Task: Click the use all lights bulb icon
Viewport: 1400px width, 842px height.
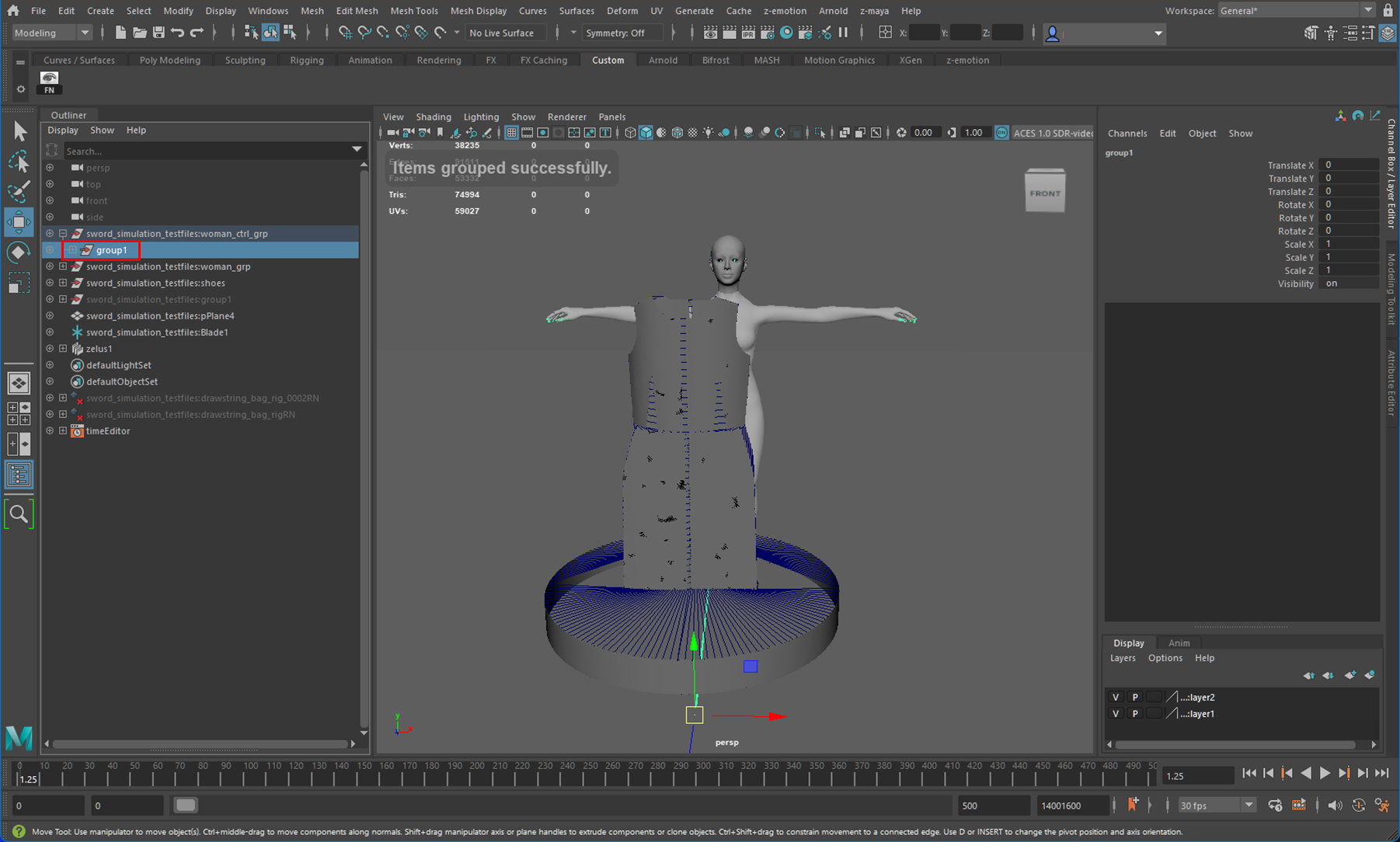Action: (708, 133)
